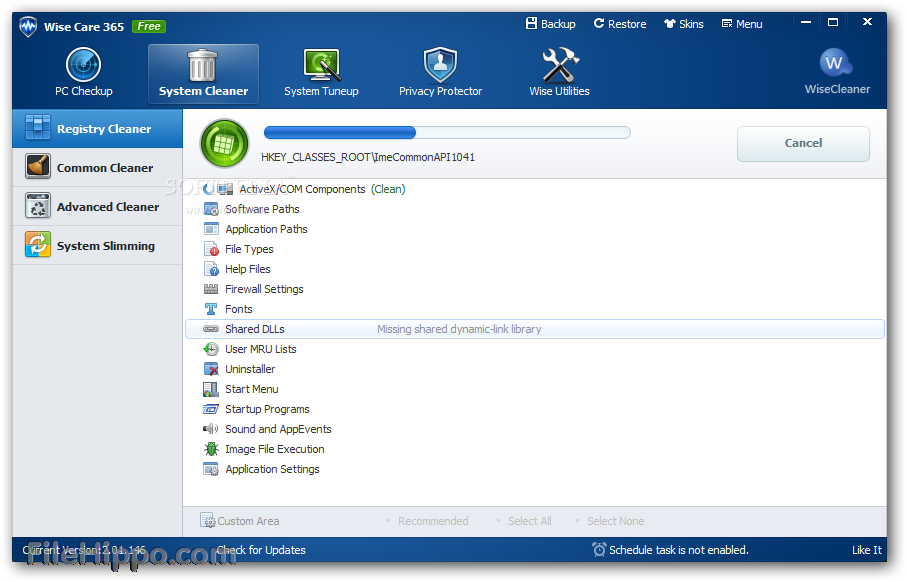The width and height of the screenshot is (907, 582).
Task: Click the Firewall Settings label
Action: [264, 289]
